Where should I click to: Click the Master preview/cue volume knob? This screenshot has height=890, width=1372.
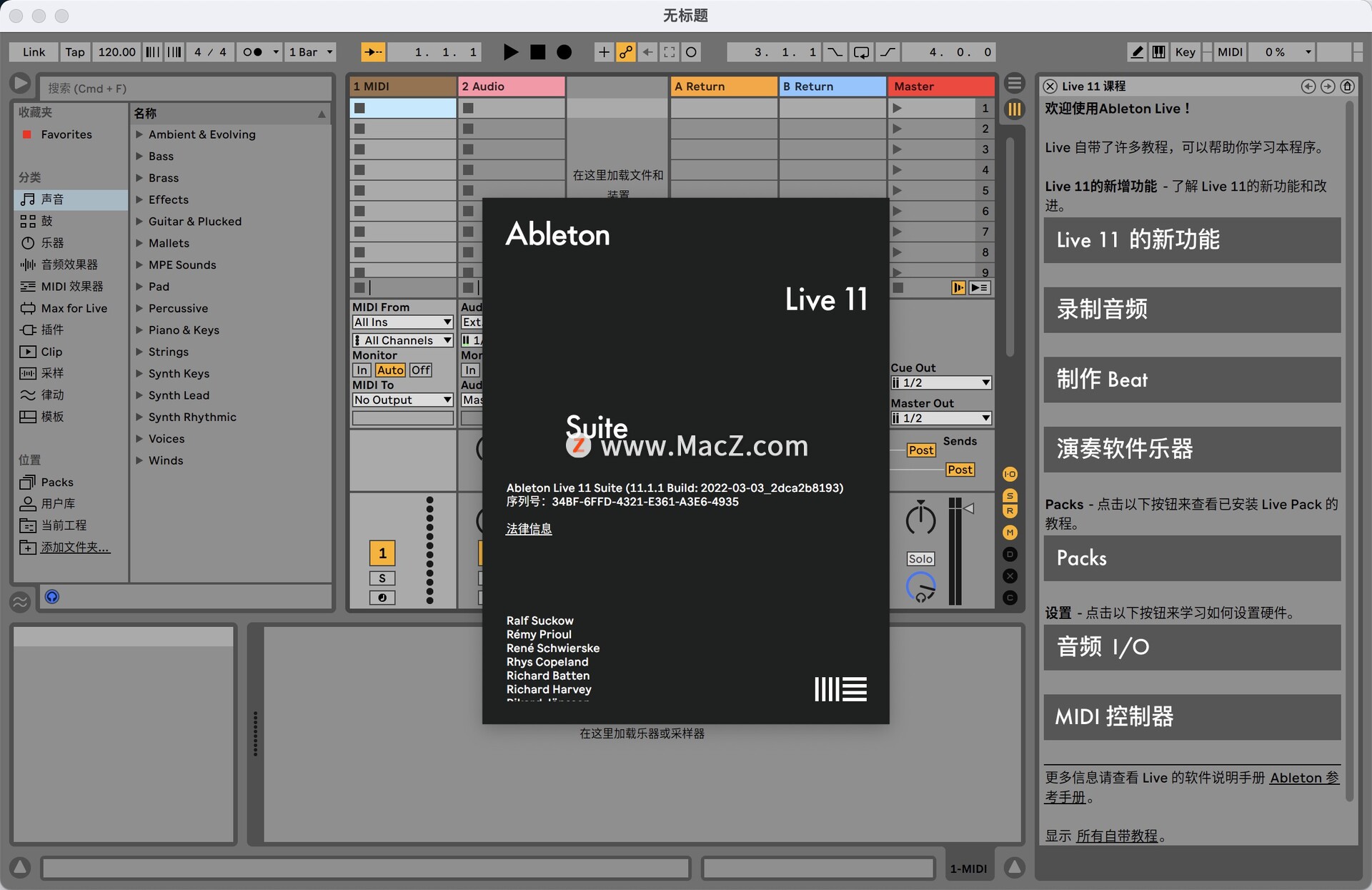[920, 586]
